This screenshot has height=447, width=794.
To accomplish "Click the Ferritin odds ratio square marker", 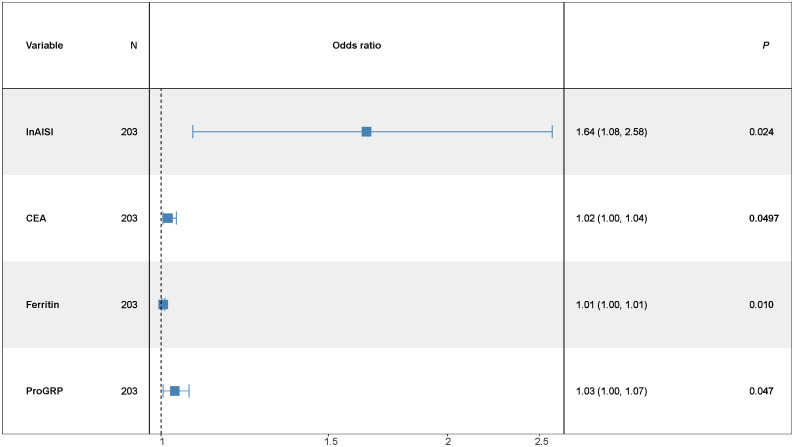I will tap(163, 304).
